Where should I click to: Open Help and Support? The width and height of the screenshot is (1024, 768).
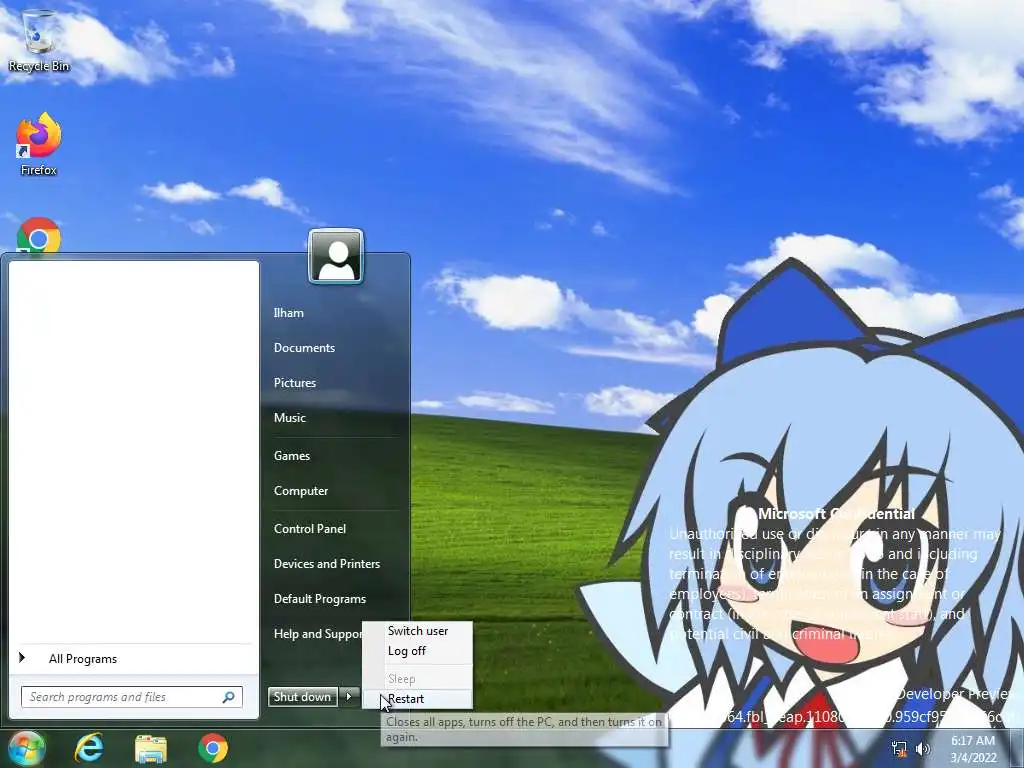pos(317,634)
